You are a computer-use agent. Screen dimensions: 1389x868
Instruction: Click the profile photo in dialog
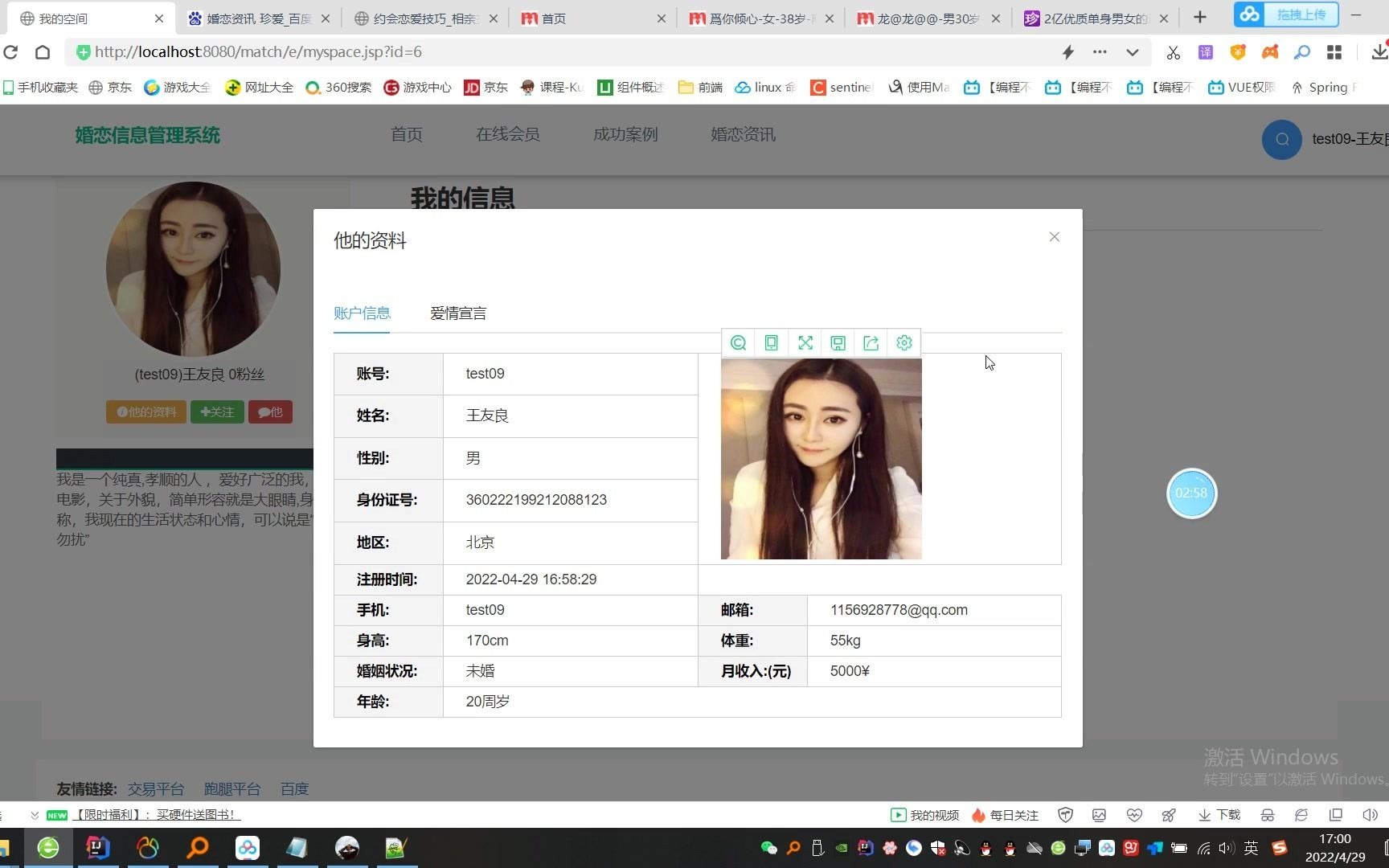(x=821, y=459)
